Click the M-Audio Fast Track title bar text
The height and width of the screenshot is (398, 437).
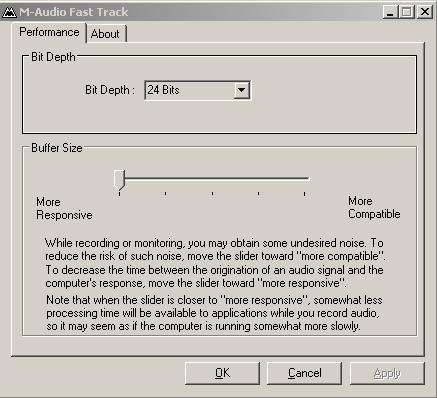(x=74, y=12)
